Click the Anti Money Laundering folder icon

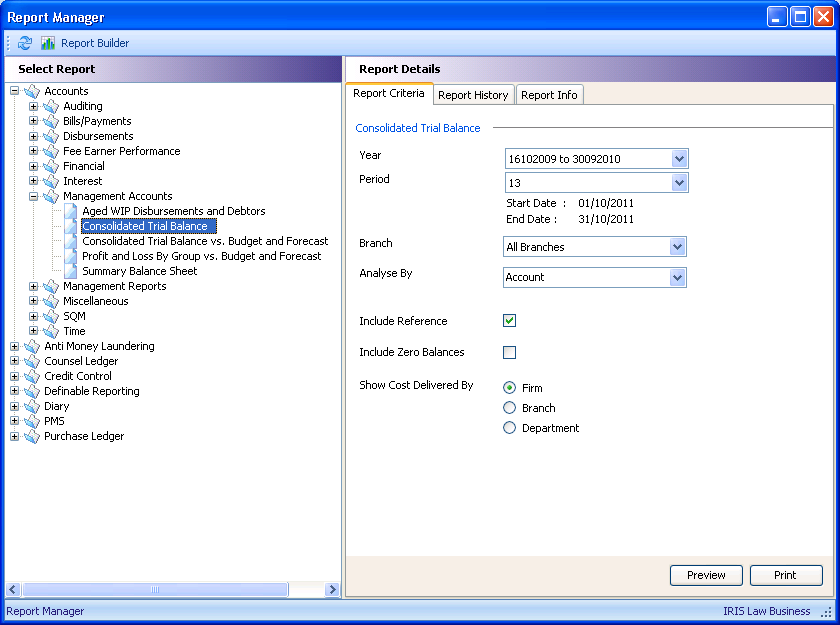tap(32, 346)
